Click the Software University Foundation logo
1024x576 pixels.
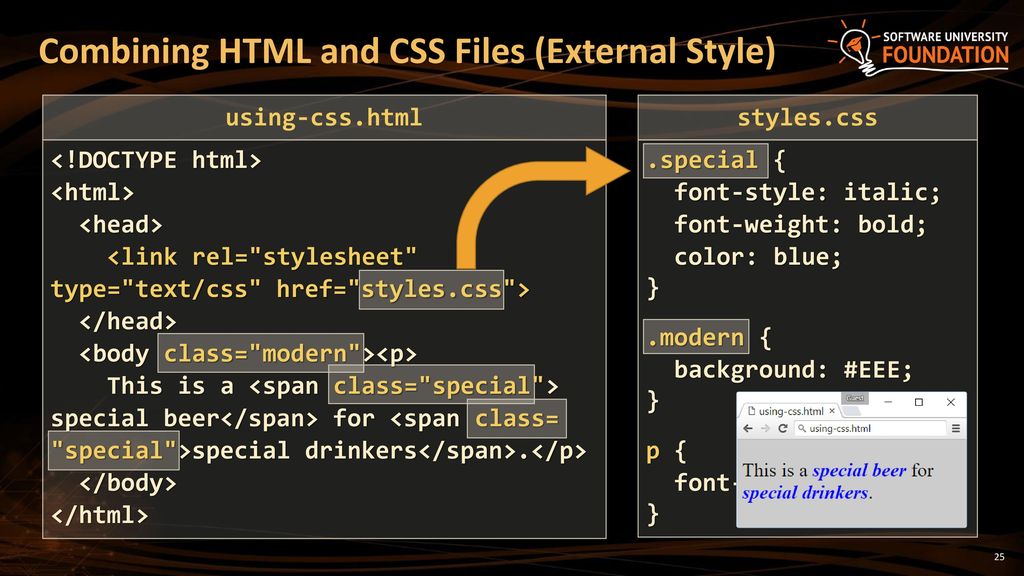918,48
